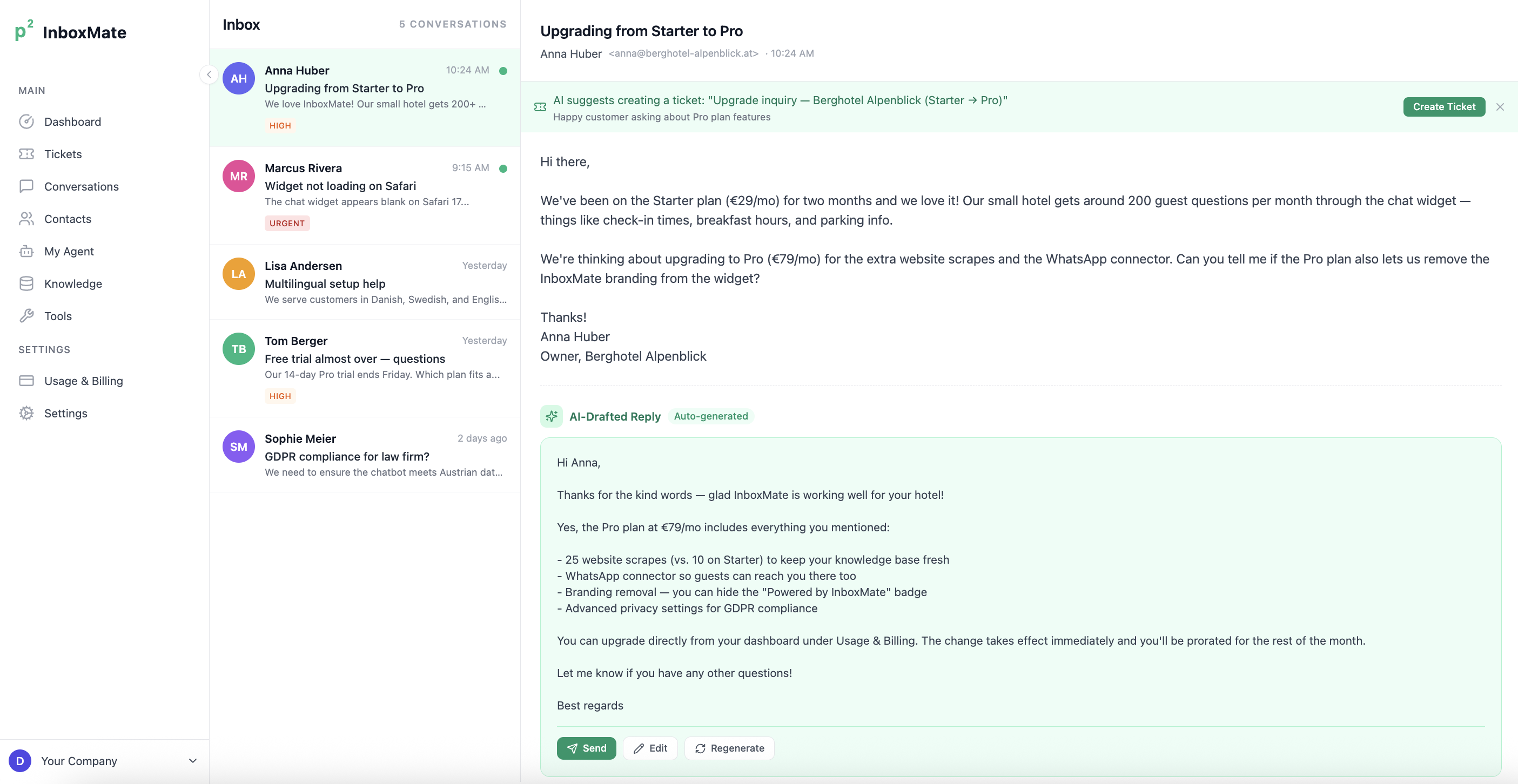Send the AI-drafted reply

coord(586,747)
